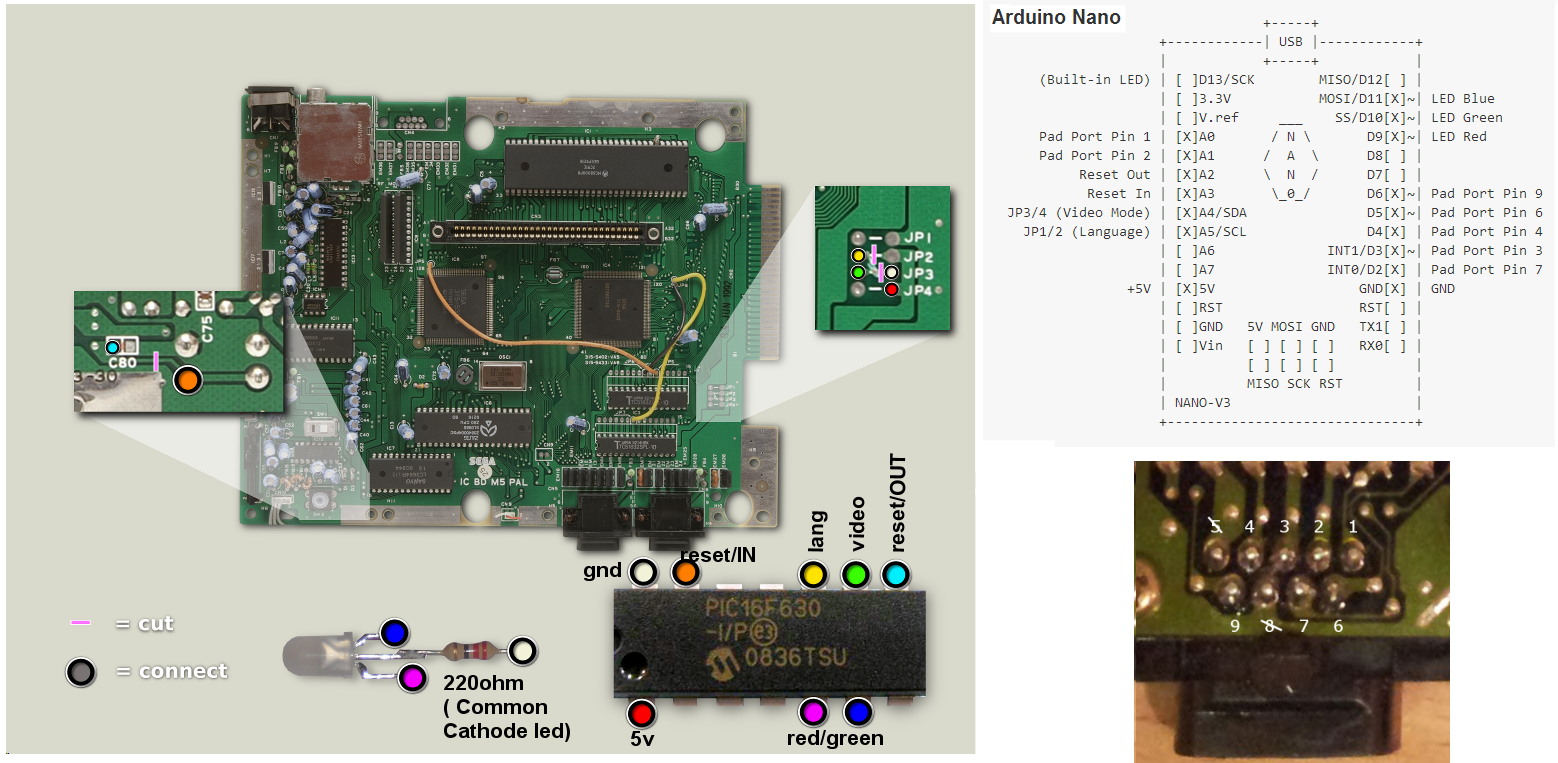Screen dimensions: 1558x763
Task: Click the Reset Out label
Action: [1115, 175]
